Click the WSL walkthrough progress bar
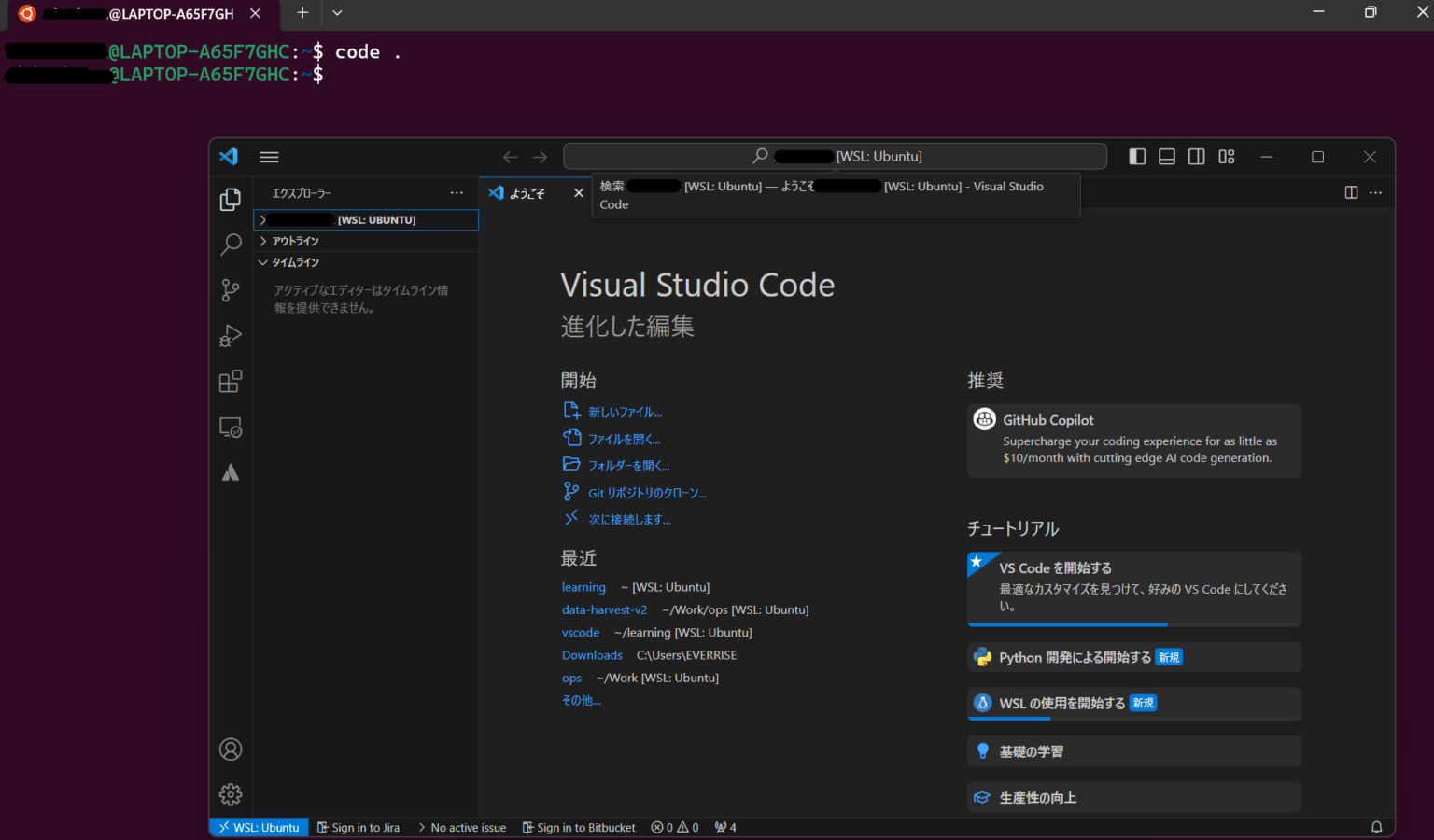 pyautogui.click(x=1134, y=718)
